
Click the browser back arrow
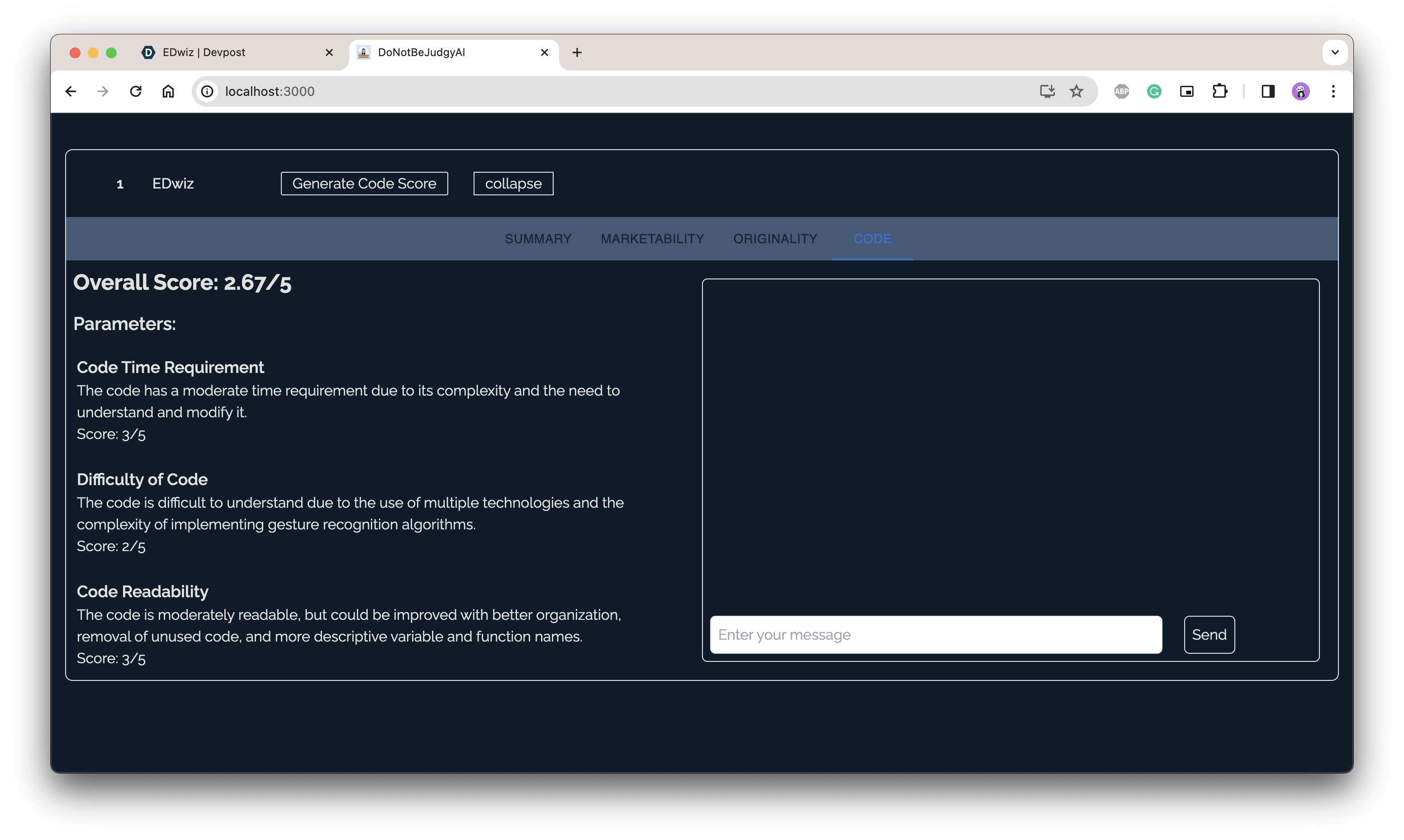pos(71,91)
